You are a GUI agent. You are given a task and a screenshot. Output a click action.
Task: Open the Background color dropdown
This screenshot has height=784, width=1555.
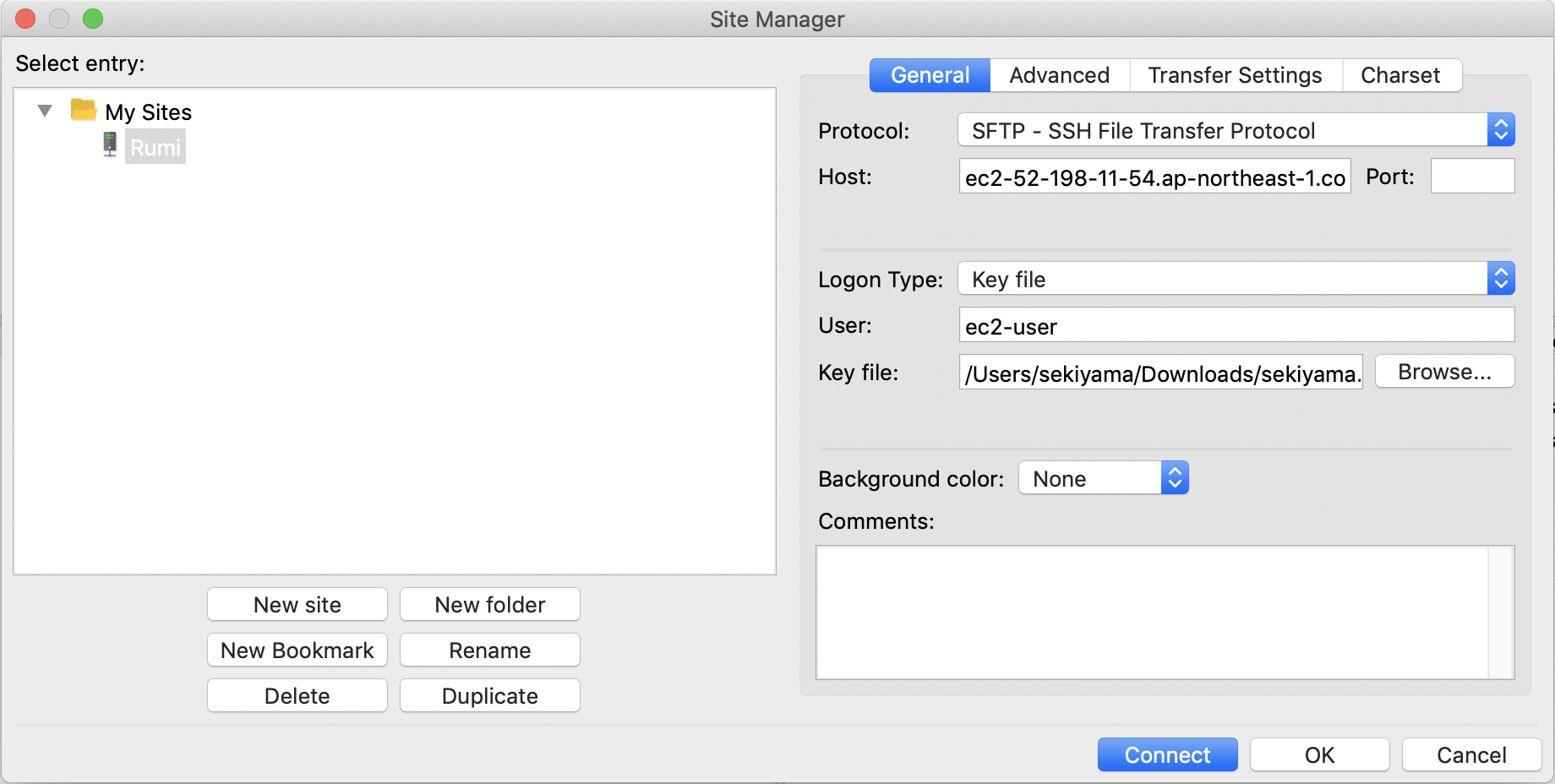click(1104, 478)
